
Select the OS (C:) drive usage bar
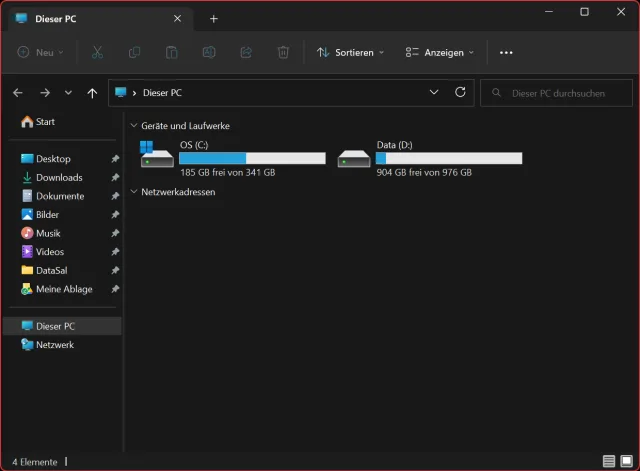(252, 158)
